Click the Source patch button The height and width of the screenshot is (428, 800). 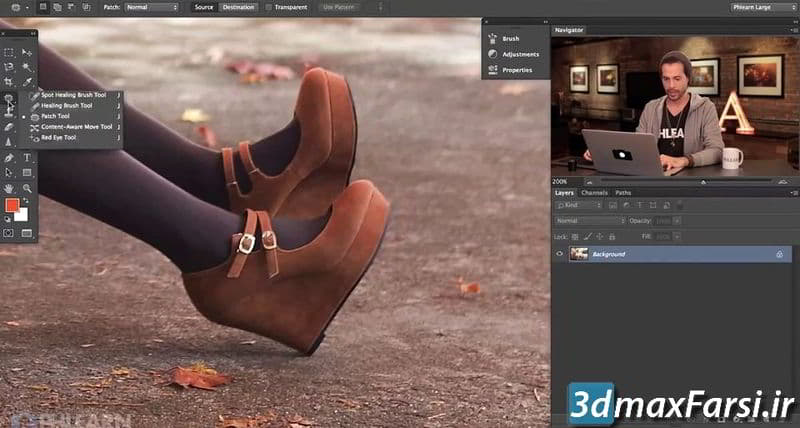pyautogui.click(x=204, y=8)
